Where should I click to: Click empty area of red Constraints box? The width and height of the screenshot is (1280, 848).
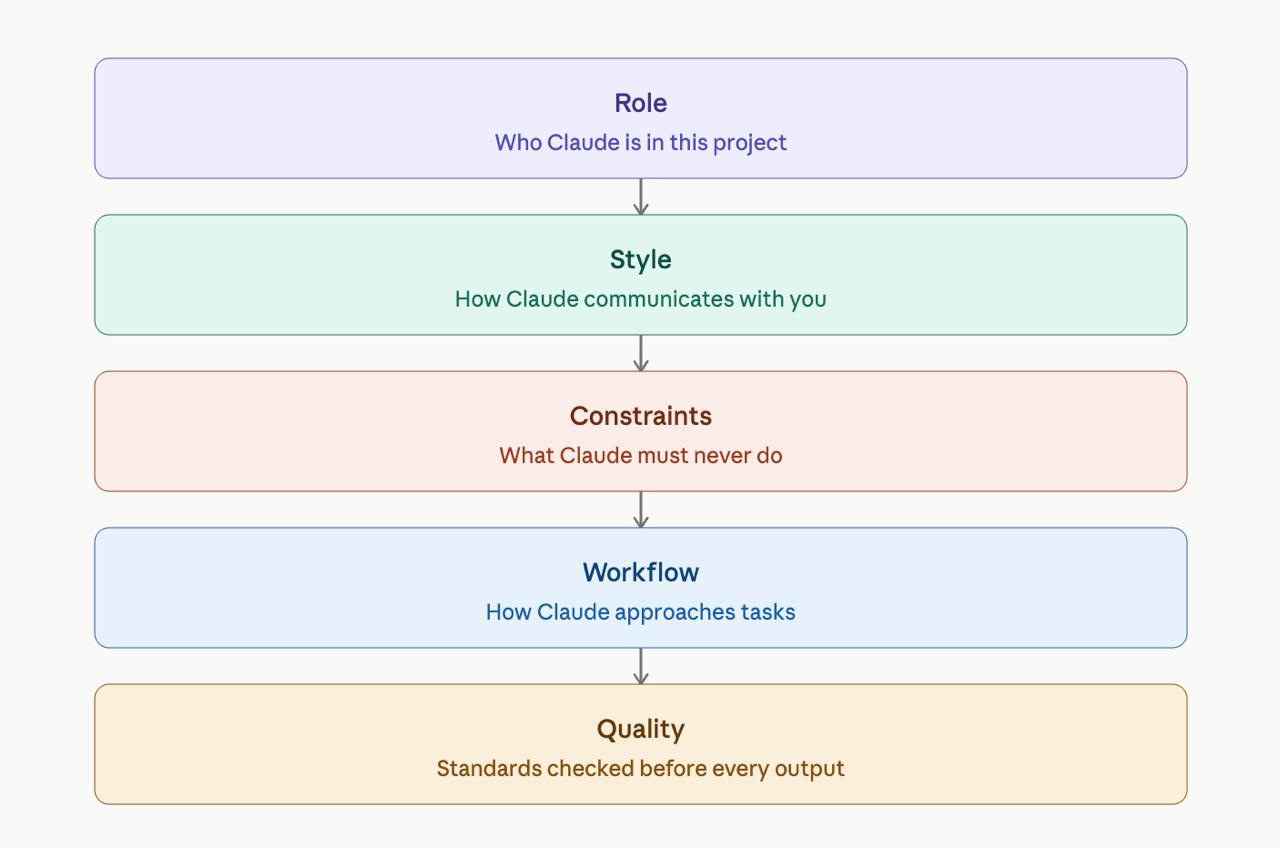coord(300,431)
